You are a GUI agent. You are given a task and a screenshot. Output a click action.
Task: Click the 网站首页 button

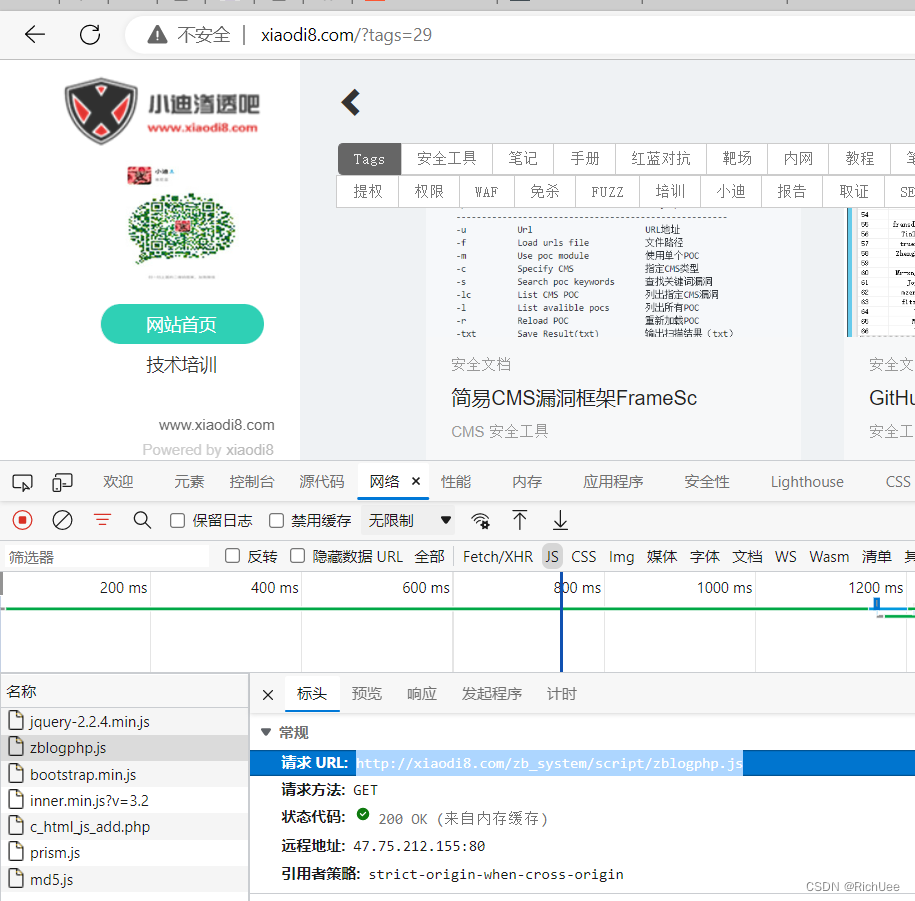click(x=181, y=323)
